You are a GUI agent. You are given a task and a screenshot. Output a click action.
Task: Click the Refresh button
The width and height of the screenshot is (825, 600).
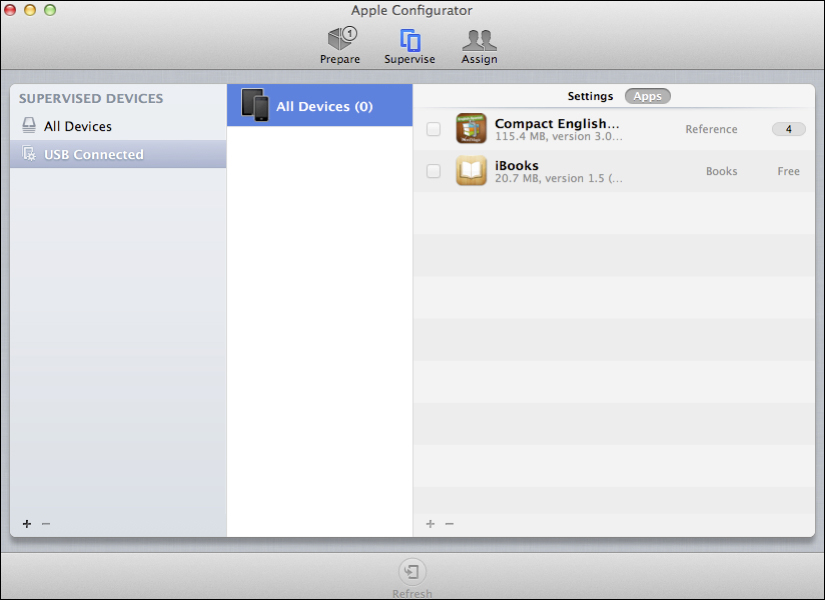point(412,578)
